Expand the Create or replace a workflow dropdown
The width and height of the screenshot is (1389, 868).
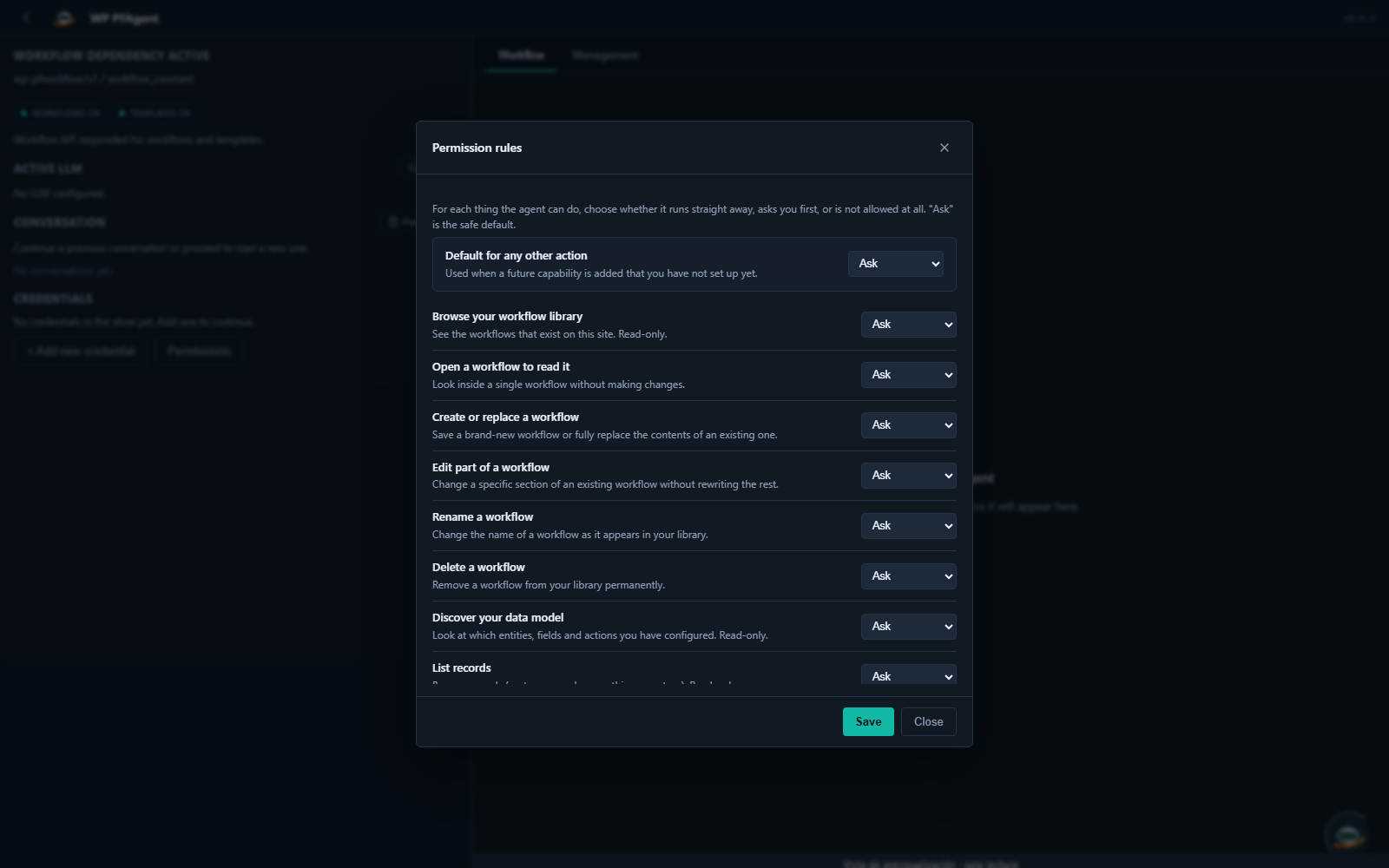(909, 425)
